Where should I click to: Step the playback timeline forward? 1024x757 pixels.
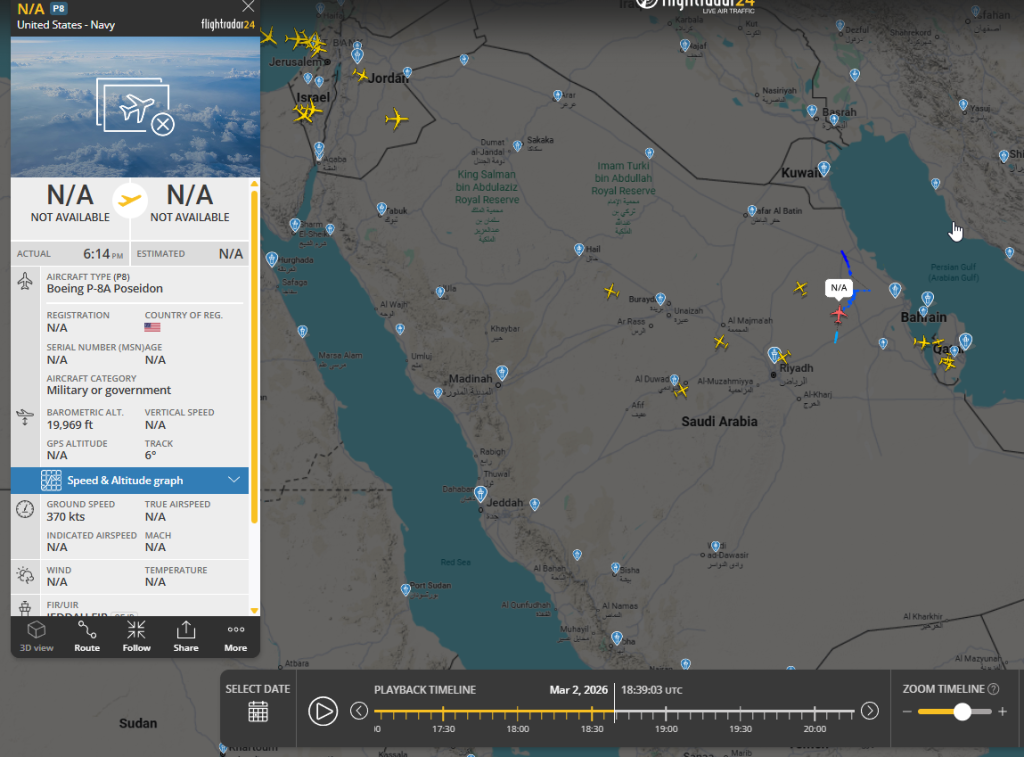[x=870, y=711]
